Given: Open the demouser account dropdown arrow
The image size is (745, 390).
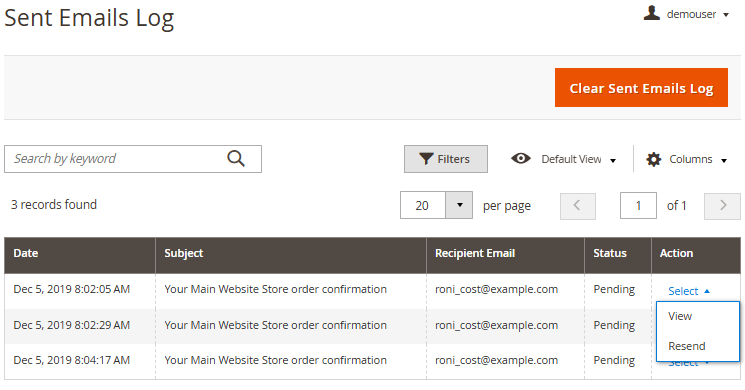Looking at the screenshot, I should (x=726, y=15).
